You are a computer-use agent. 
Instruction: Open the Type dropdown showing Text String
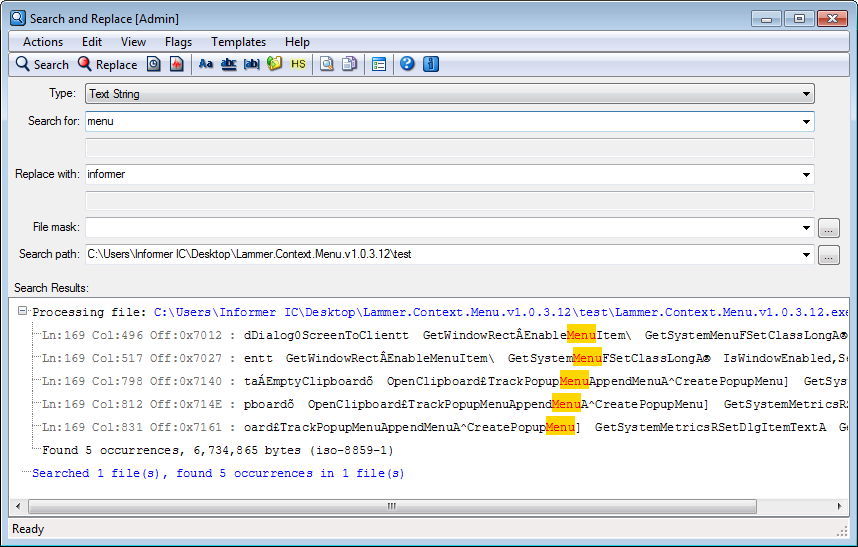pyautogui.click(x=450, y=94)
